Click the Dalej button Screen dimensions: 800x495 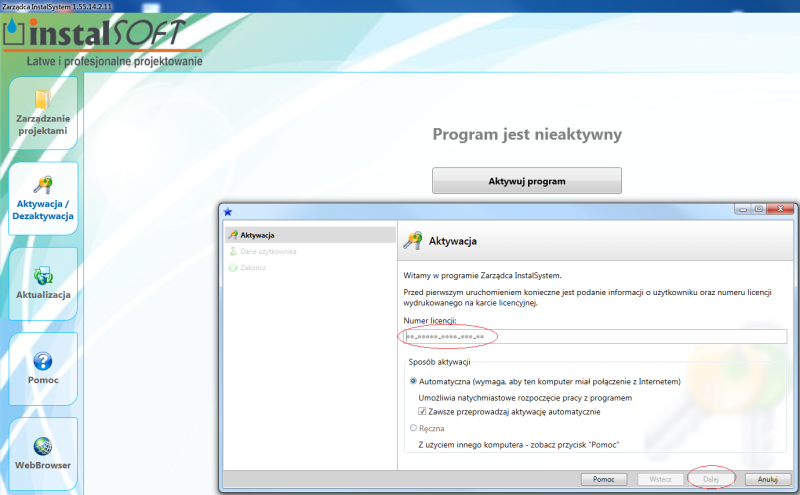pyautogui.click(x=711, y=479)
